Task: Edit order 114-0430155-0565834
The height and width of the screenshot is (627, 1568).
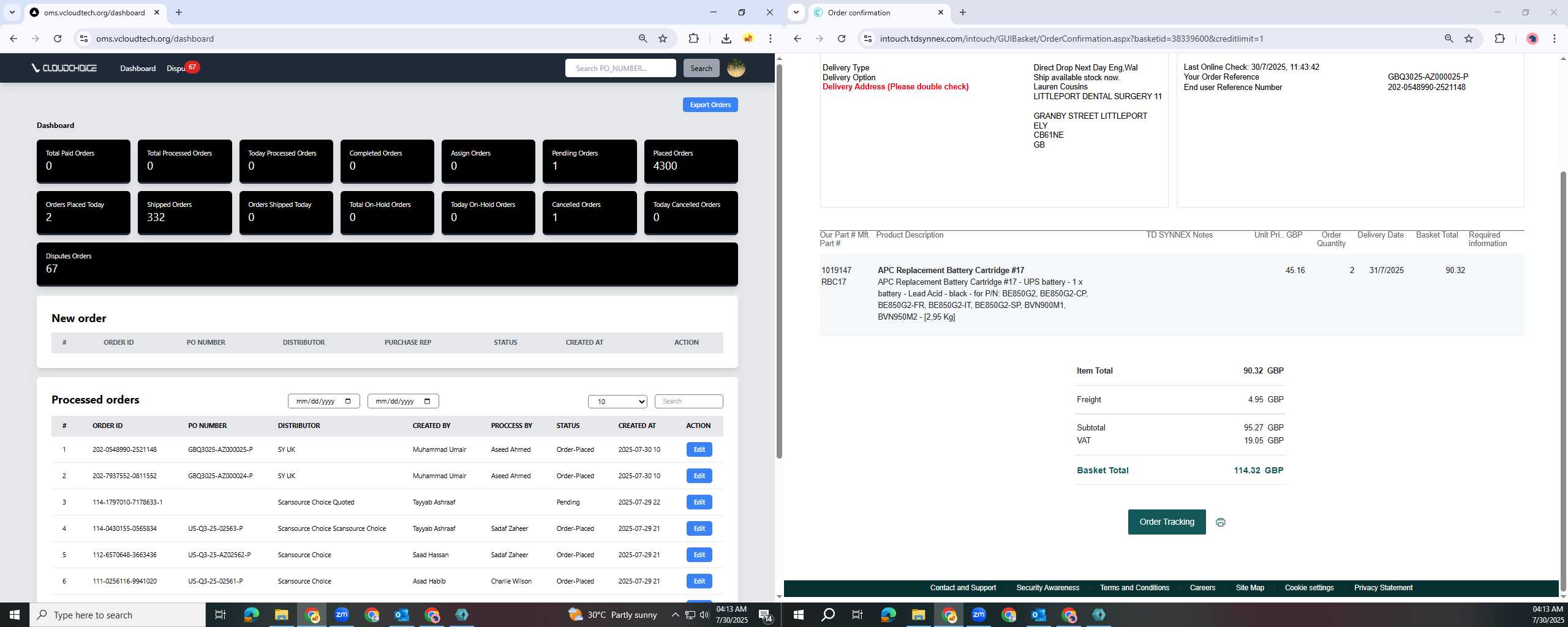Action: (699, 528)
